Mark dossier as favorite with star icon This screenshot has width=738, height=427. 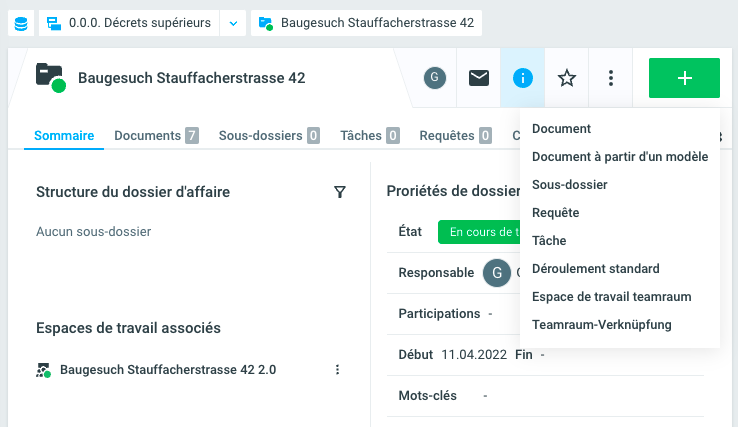pyautogui.click(x=567, y=78)
